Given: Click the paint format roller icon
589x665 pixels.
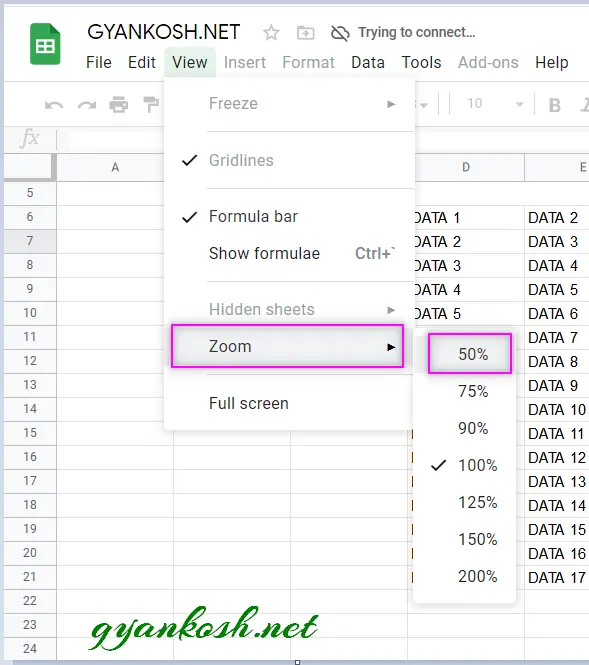Looking at the screenshot, I should pyautogui.click(x=151, y=104).
